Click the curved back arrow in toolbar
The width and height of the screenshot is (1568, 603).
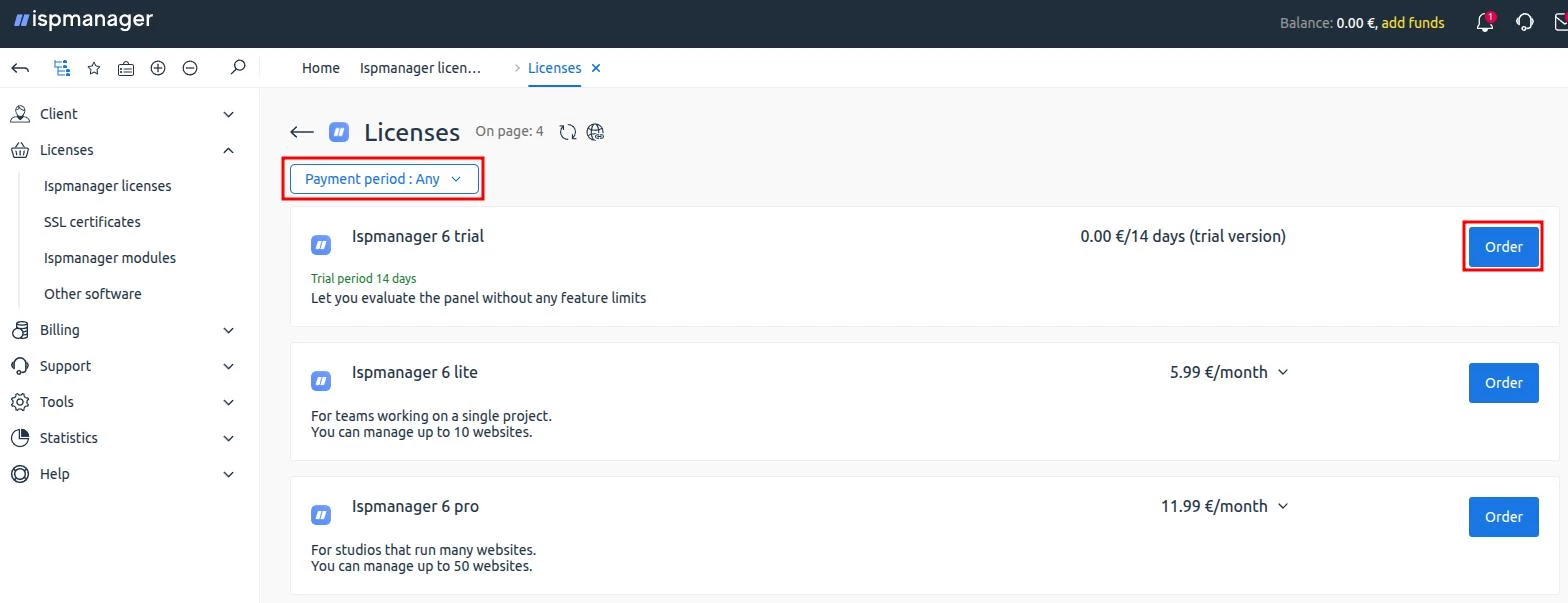coord(20,68)
